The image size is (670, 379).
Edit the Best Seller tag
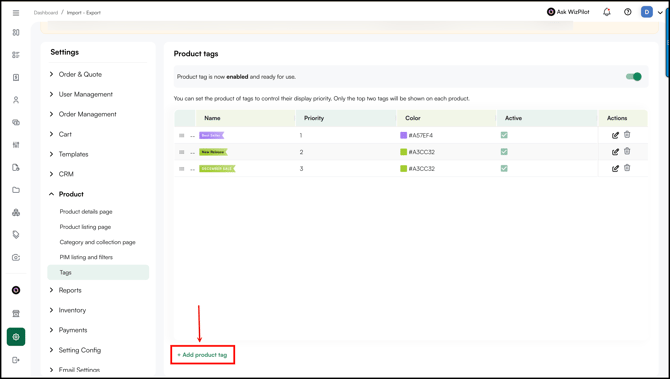point(615,135)
